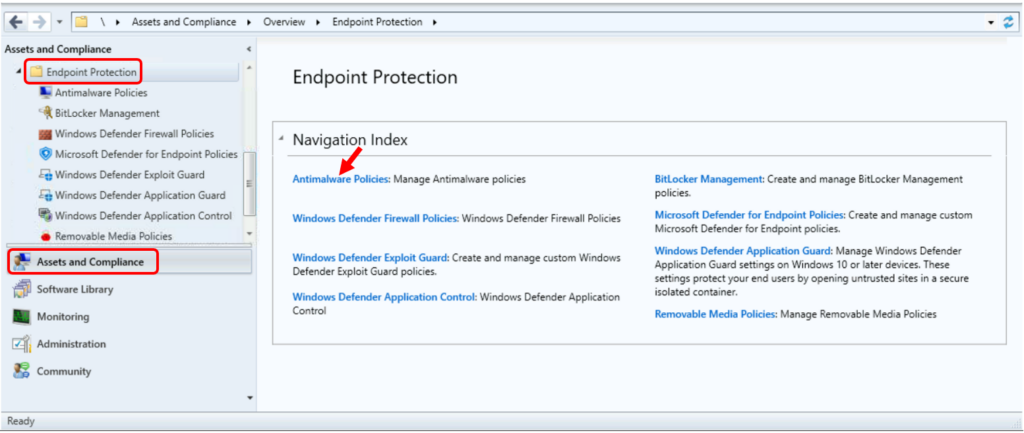The image size is (1024, 433).
Task: Click the Software Library workspace icon
Action: [x=21, y=289]
